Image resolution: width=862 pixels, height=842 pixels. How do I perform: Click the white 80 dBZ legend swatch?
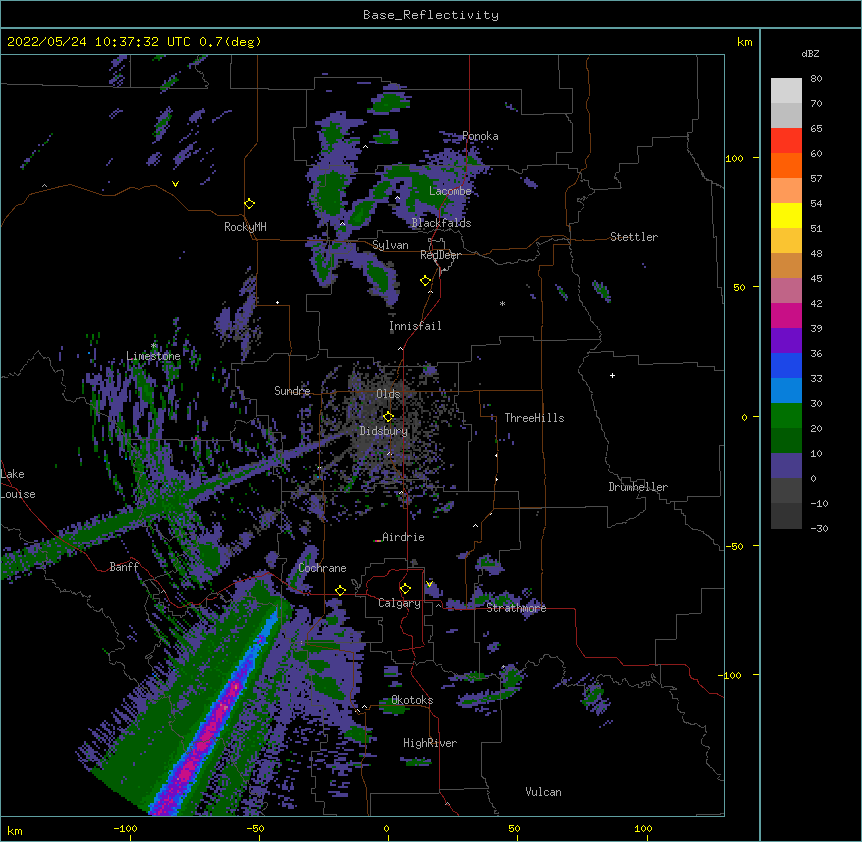[x=786, y=91]
